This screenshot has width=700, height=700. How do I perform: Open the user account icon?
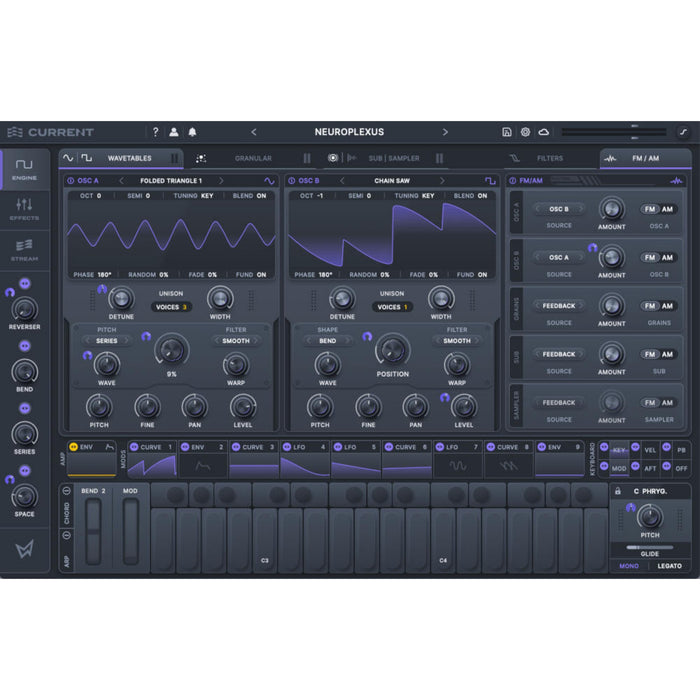pyautogui.click(x=173, y=132)
